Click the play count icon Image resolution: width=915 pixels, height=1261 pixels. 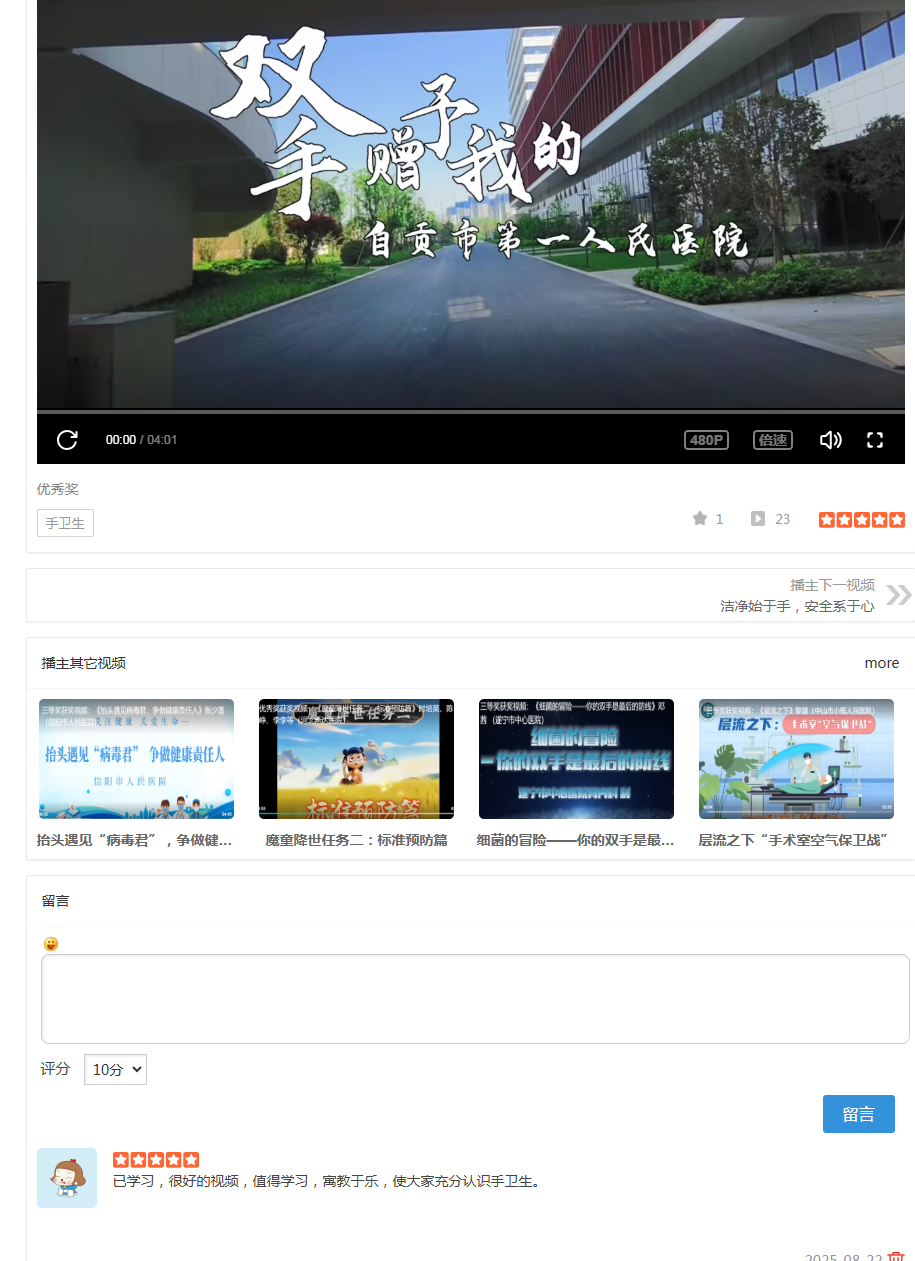(758, 518)
